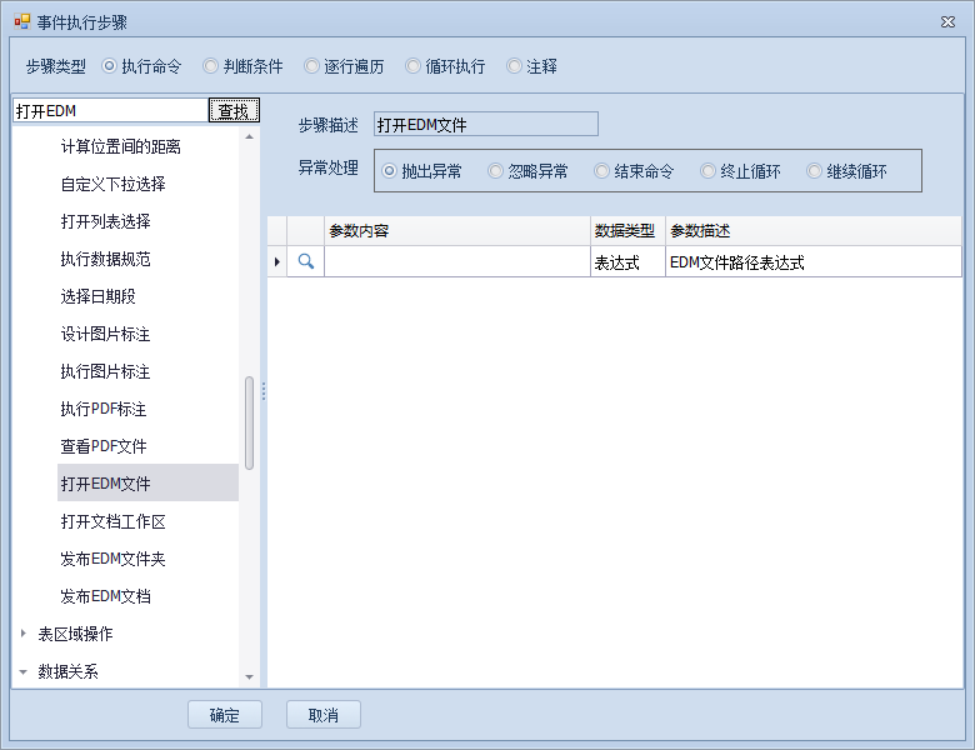Select 查看PDF文件 in the command list
The image size is (975, 750).
[104, 447]
